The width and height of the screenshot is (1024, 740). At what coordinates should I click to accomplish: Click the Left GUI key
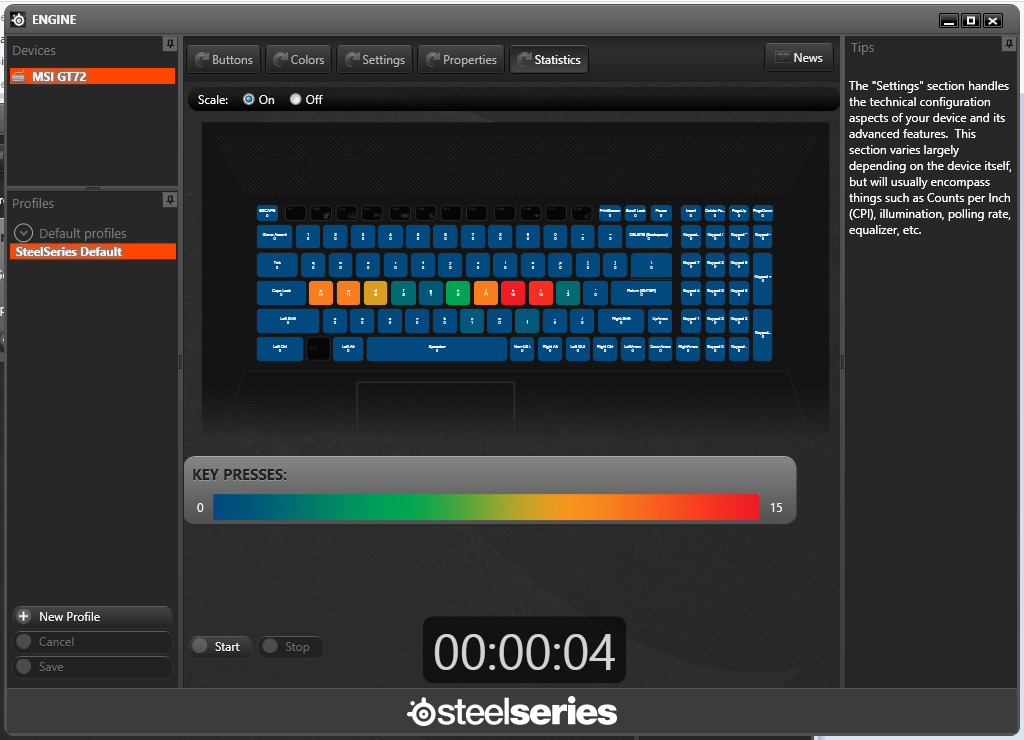pos(578,349)
